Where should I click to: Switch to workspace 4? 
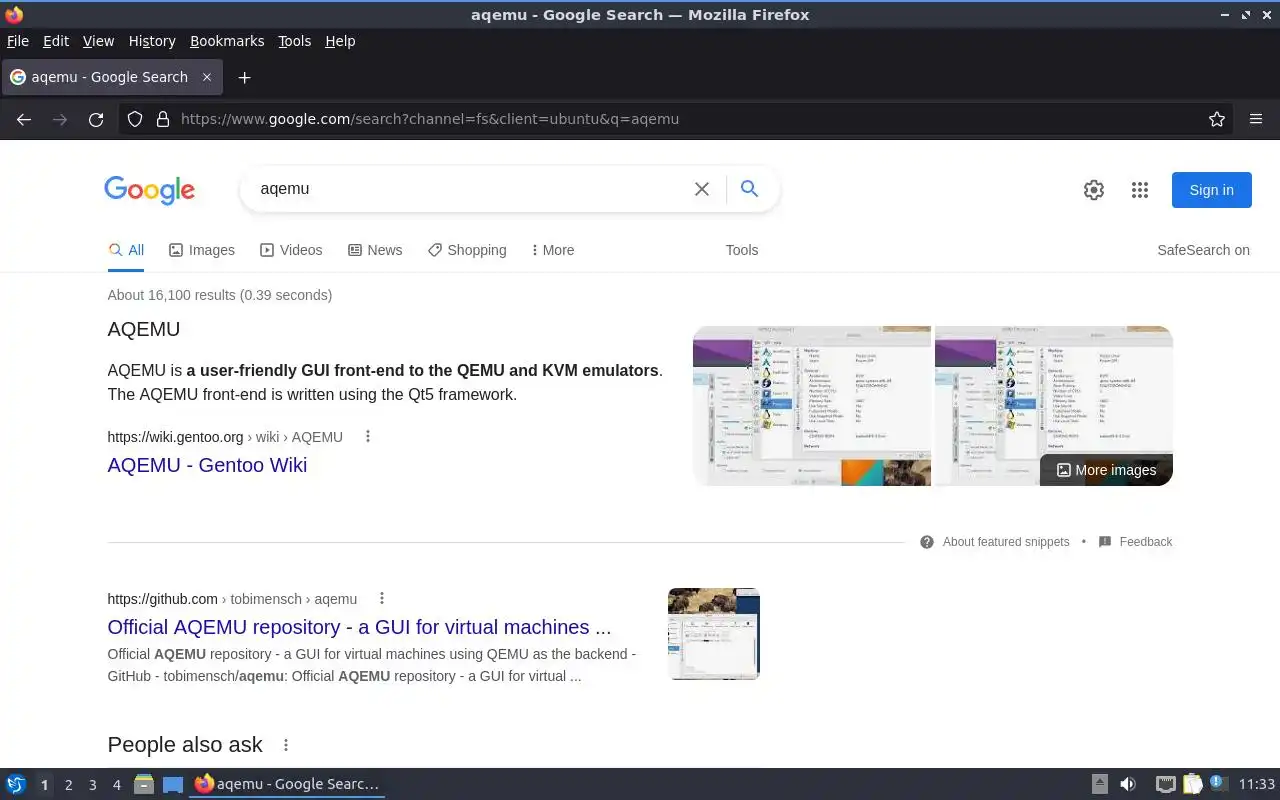tap(116, 785)
